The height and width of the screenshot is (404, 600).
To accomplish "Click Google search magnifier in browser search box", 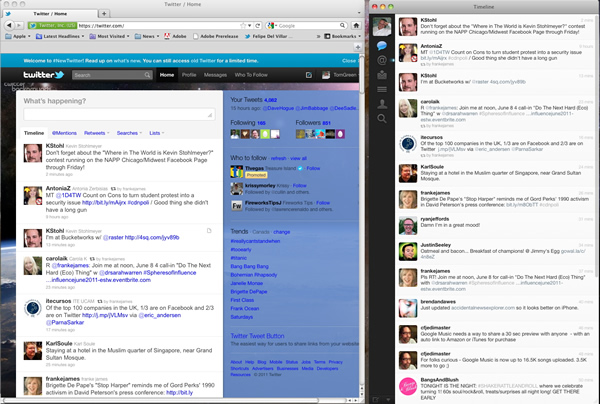I will [342, 26].
